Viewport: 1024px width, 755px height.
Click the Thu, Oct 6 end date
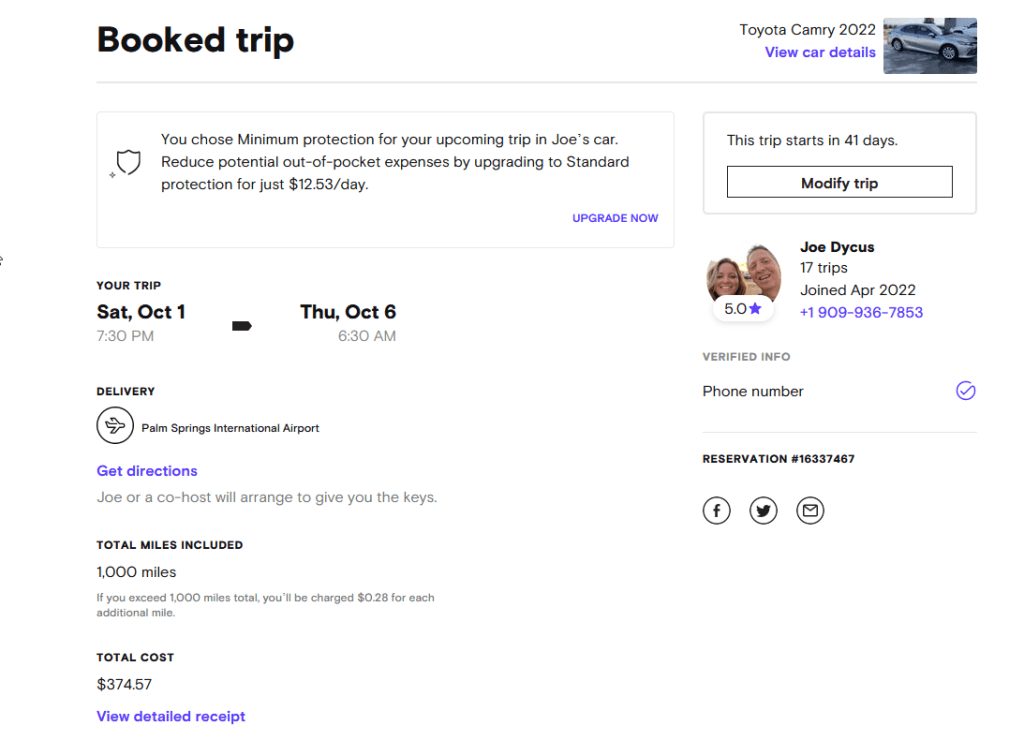[x=348, y=312]
